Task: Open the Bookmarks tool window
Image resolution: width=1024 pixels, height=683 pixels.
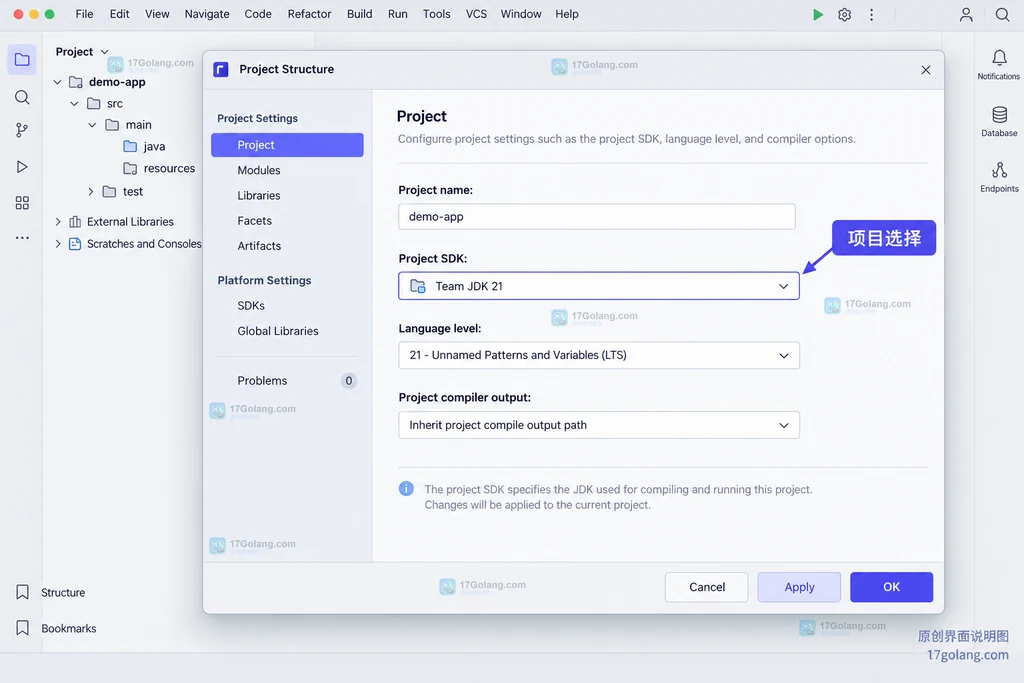Action: [22, 628]
